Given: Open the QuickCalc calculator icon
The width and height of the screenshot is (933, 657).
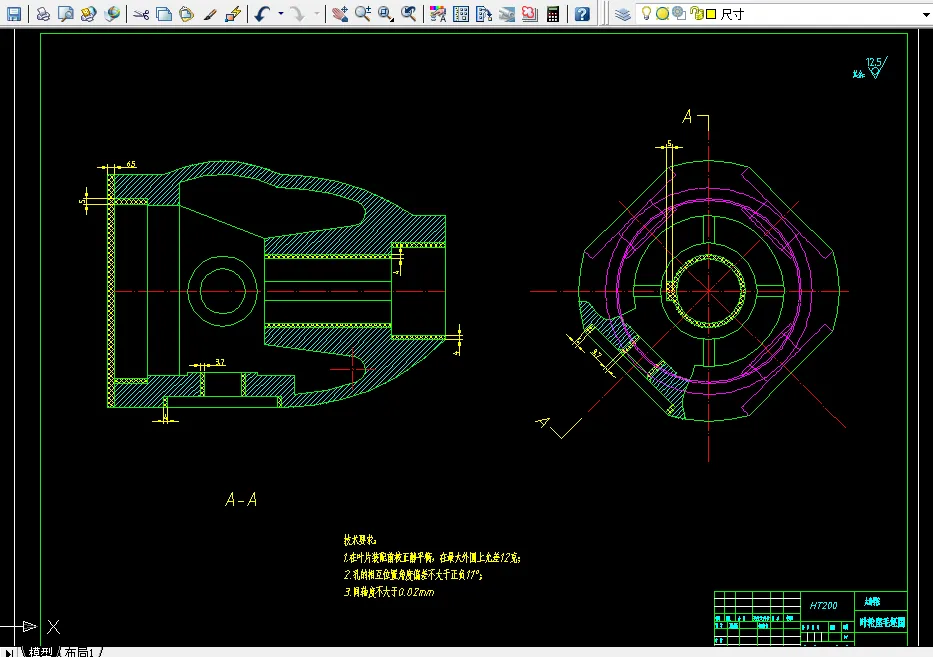Looking at the screenshot, I should (x=553, y=14).
